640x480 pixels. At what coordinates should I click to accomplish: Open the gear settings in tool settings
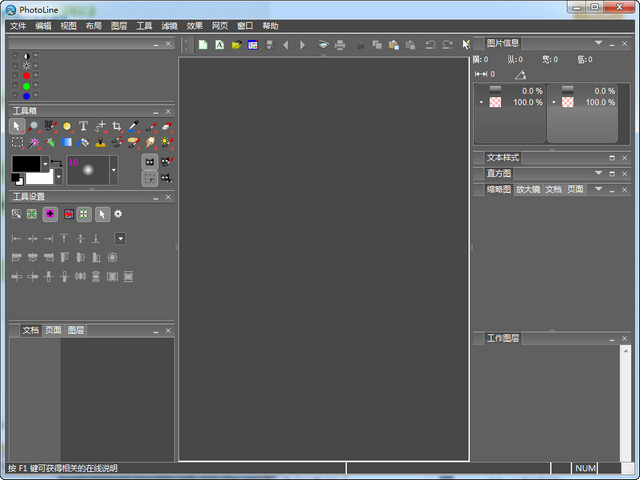click(x=118, y=213)
